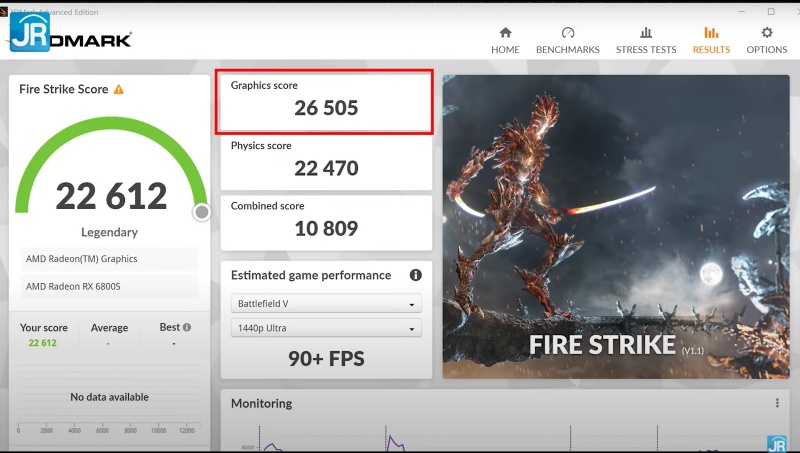Click the warning triangle beside Fire Strike Score
800x453 pixels.
[x=118, y=89]
